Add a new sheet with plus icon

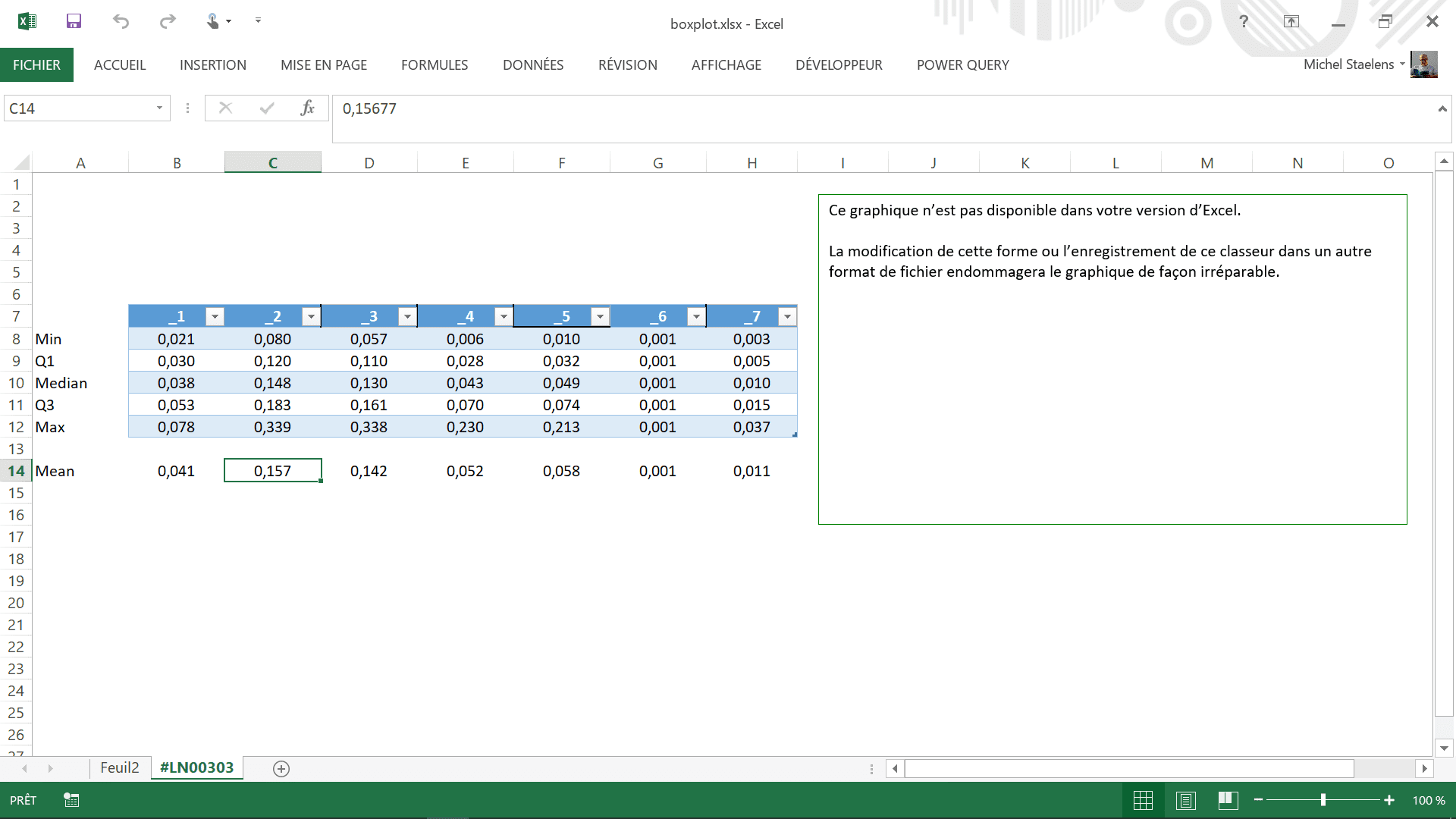281,768
